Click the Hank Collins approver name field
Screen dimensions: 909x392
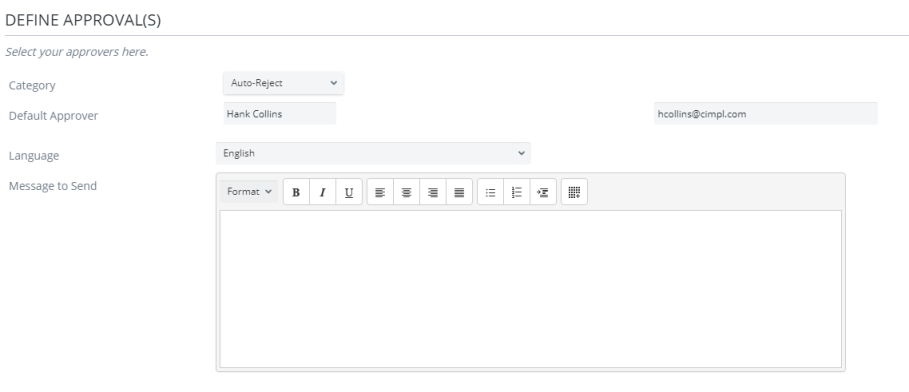point(280,114)
